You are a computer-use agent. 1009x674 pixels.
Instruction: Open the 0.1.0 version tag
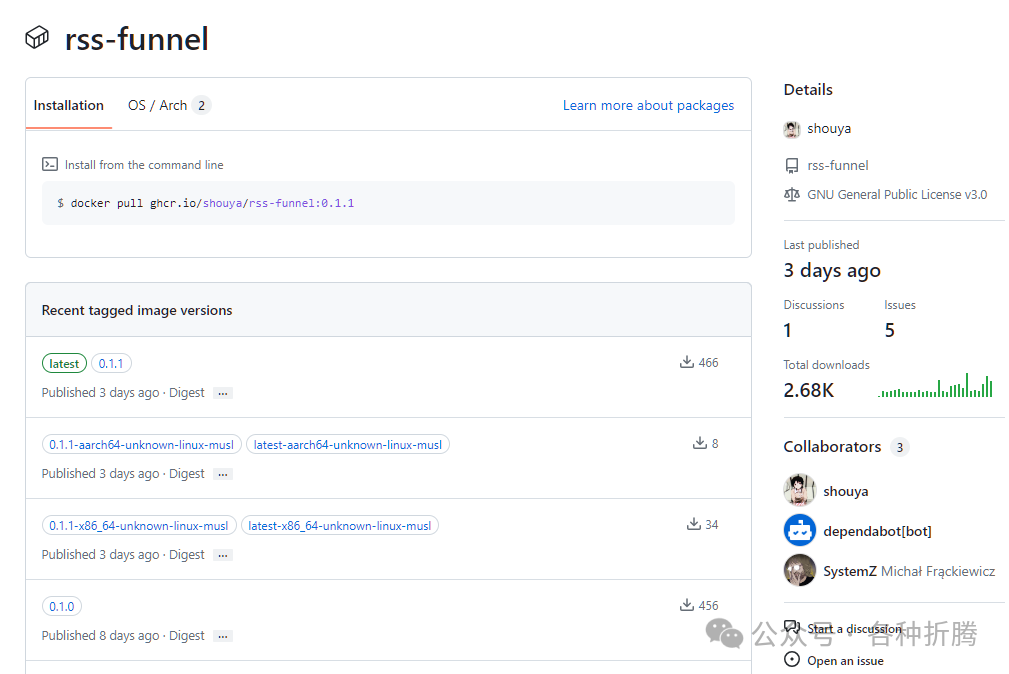click(62, 607)
